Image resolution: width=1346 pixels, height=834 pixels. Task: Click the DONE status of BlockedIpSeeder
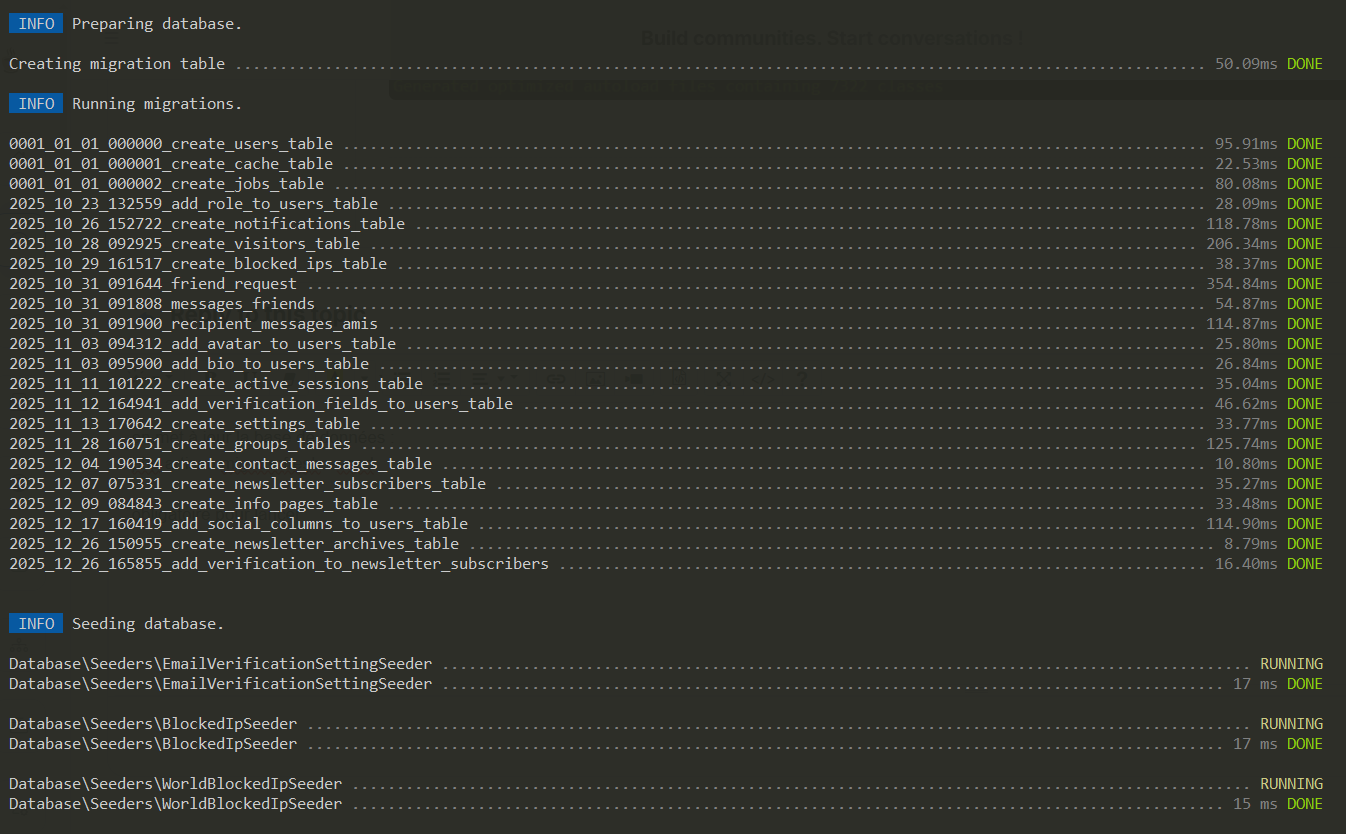pos(1304,744)
